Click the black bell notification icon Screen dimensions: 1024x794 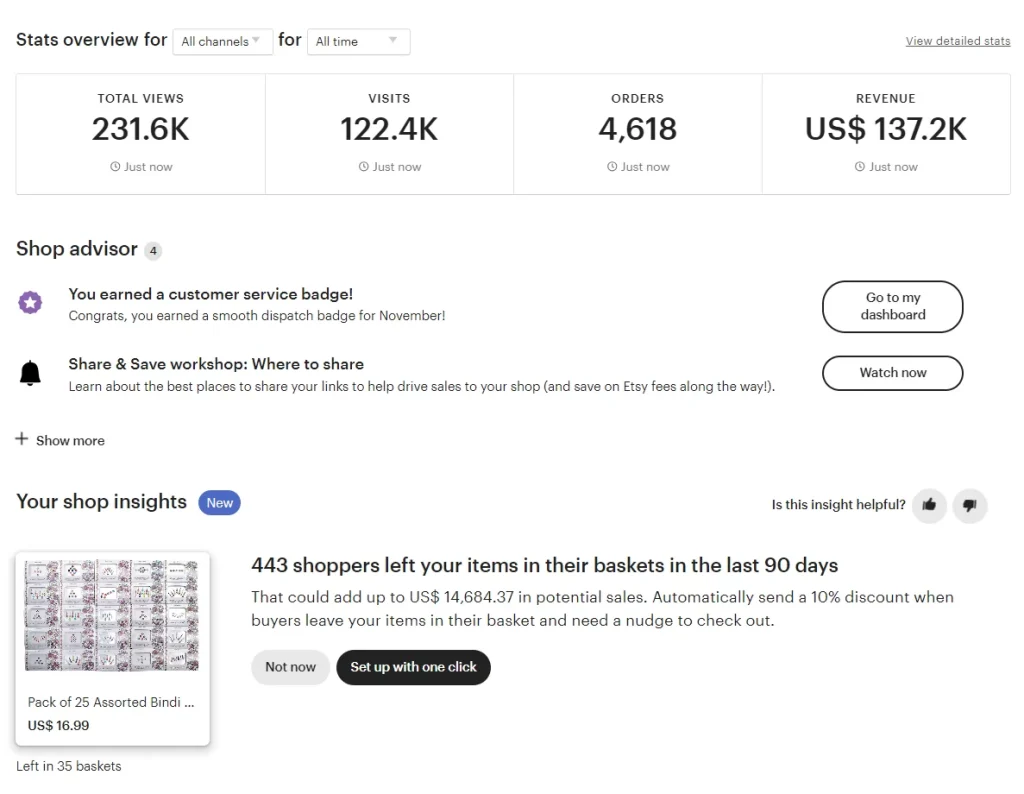31,373
